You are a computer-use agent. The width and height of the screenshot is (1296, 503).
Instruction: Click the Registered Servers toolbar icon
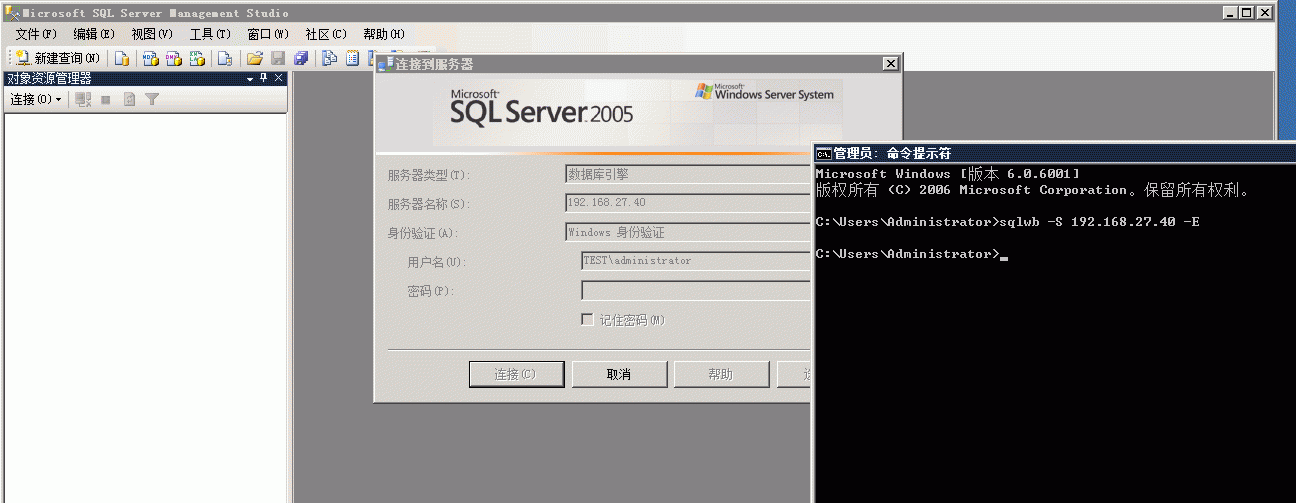[x=329, y=58]
